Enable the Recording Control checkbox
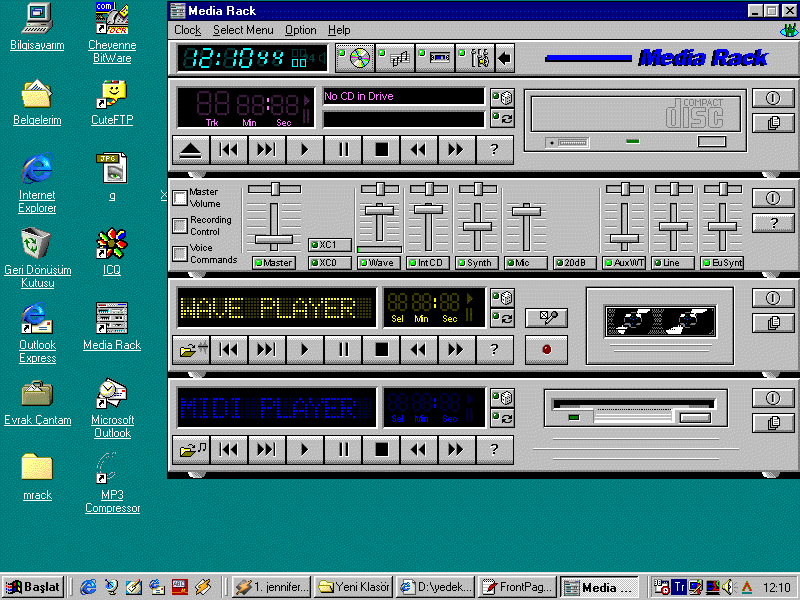Image resolution: width=800 pixels, height=600 pixels. pyautogui.click(x=180, y=226)
